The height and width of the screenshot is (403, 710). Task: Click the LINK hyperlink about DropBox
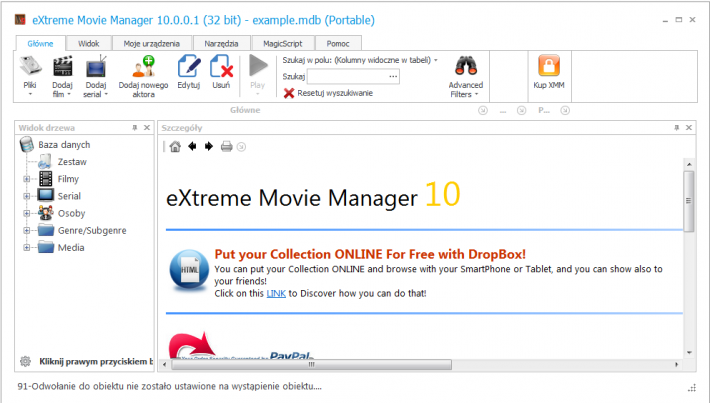tap(276, 293)
